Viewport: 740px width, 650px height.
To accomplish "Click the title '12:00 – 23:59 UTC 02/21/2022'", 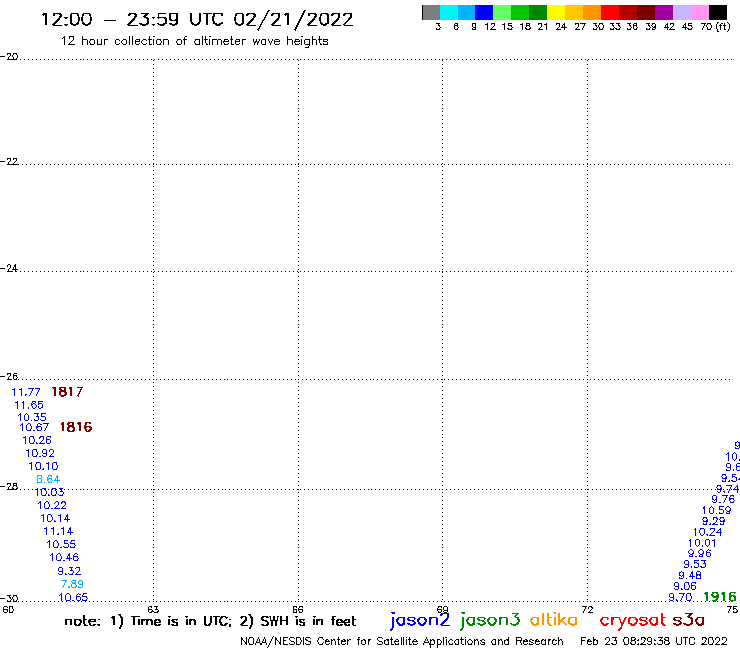I will point(197,20).
